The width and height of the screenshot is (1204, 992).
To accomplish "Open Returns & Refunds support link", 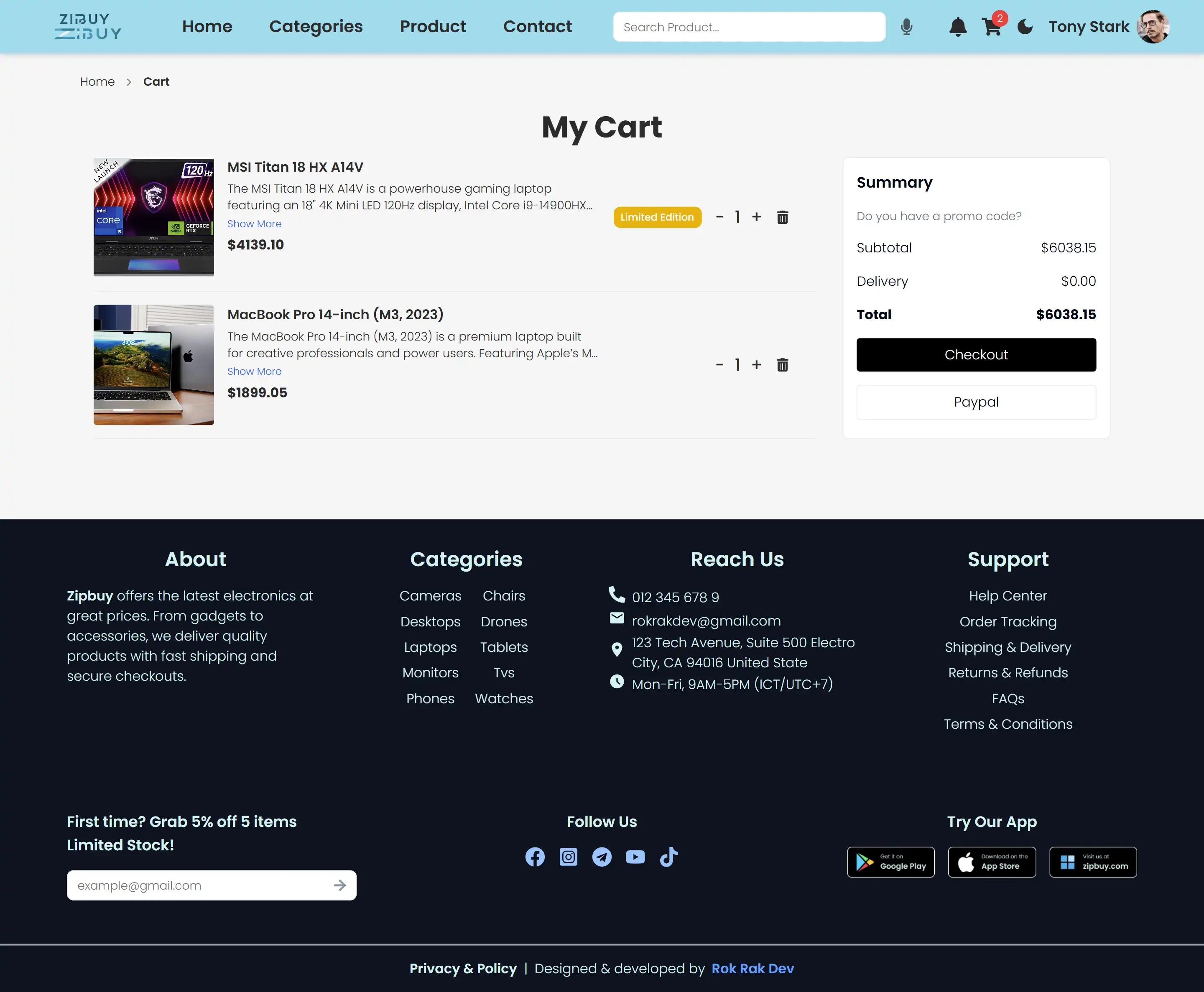I will tap(1008, 673).
